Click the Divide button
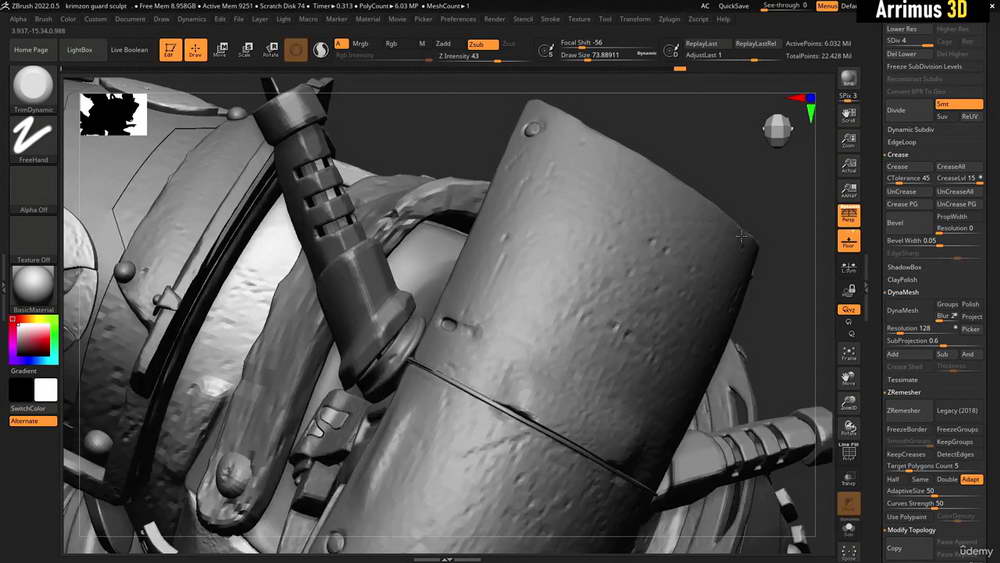Viewport: 1000px width, 563px height. click(908, 110)
